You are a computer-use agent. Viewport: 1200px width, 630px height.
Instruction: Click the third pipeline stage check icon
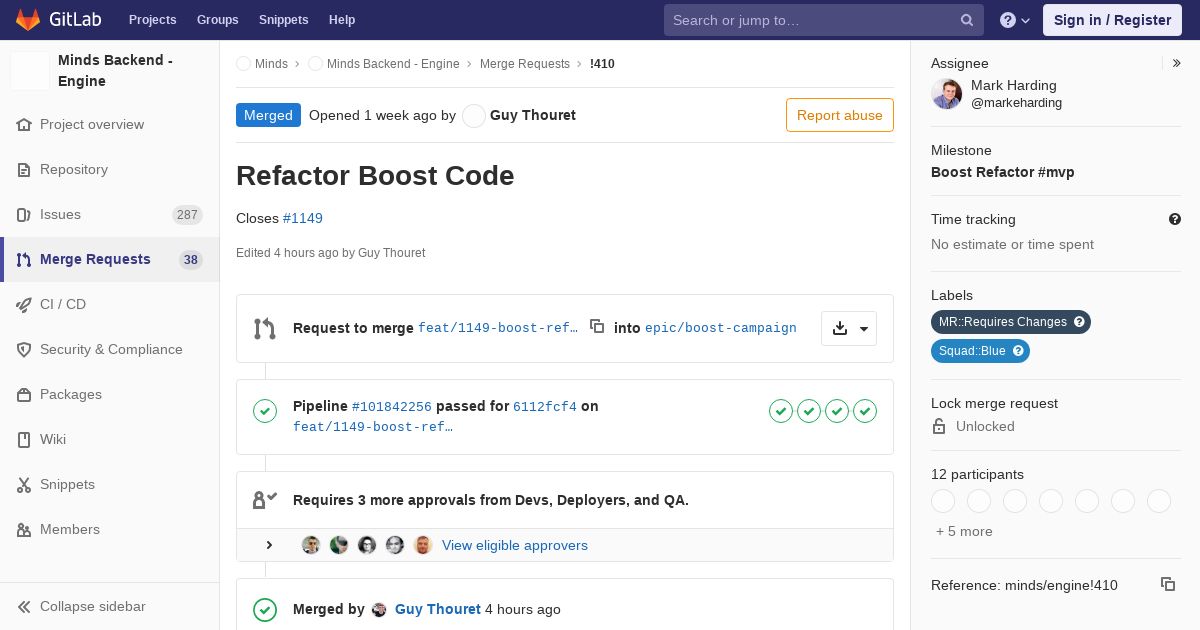point(837,411)
